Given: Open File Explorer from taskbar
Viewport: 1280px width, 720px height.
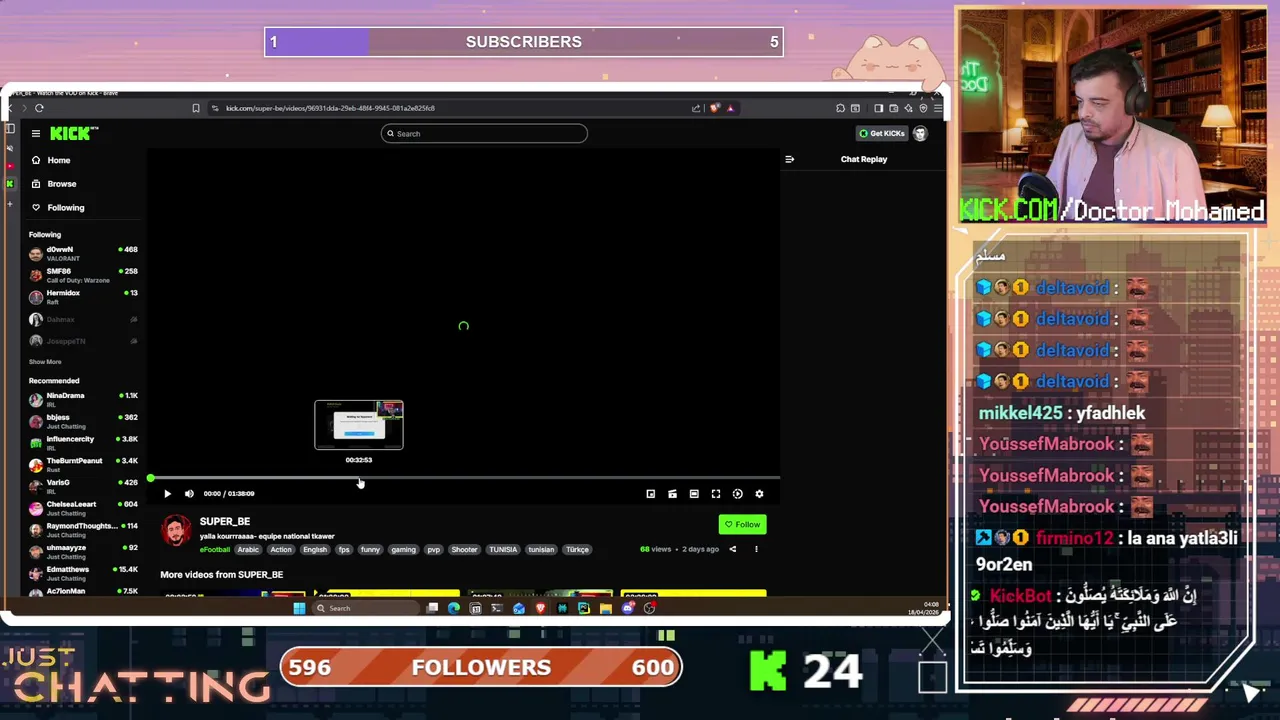Looking at the screenshot, I should click(606, 608).
